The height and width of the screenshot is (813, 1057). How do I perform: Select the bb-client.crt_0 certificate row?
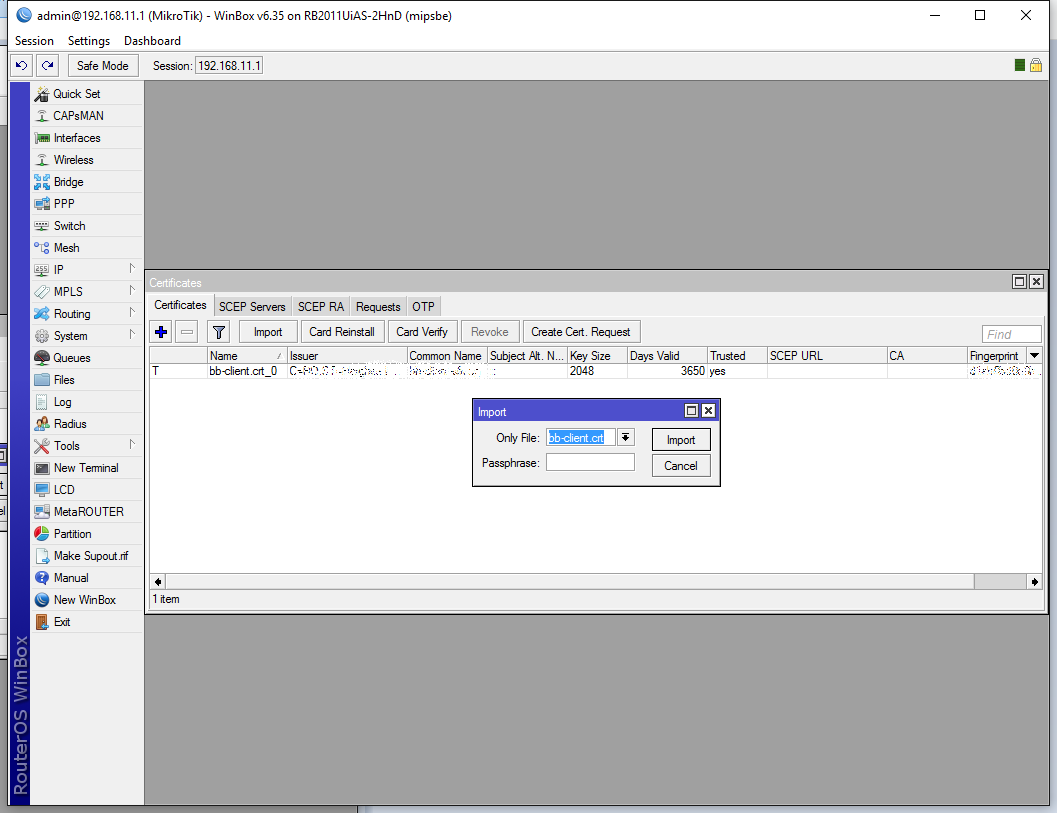[x=595, y=371]
